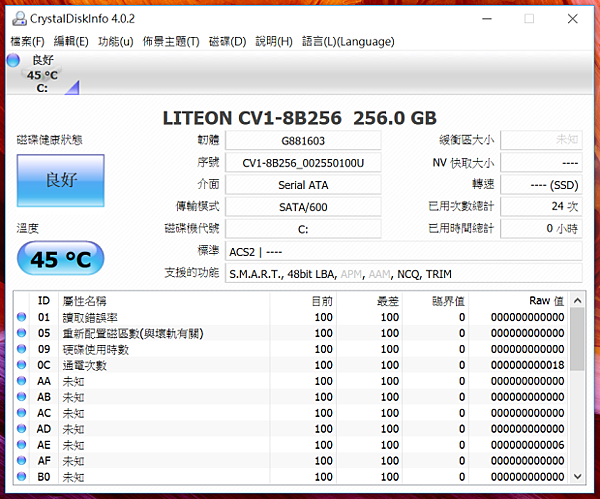Click status orb for attribute AB
Viewport: 600px width, 499px height.
click(x=21, y=397)
